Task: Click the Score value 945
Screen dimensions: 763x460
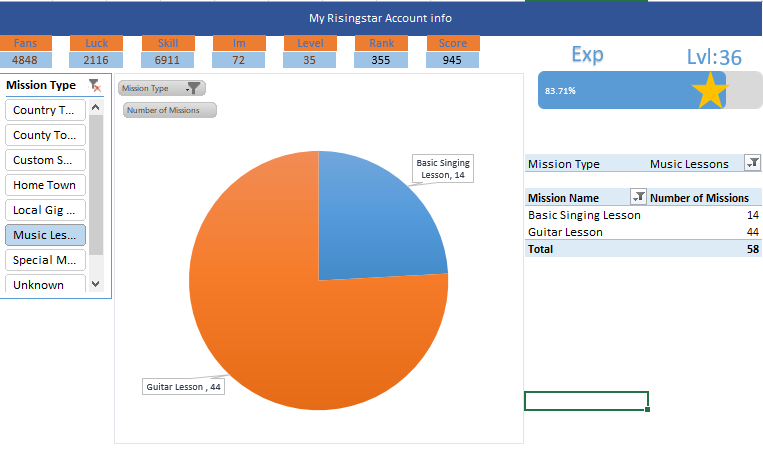Action: pos(452,60)
